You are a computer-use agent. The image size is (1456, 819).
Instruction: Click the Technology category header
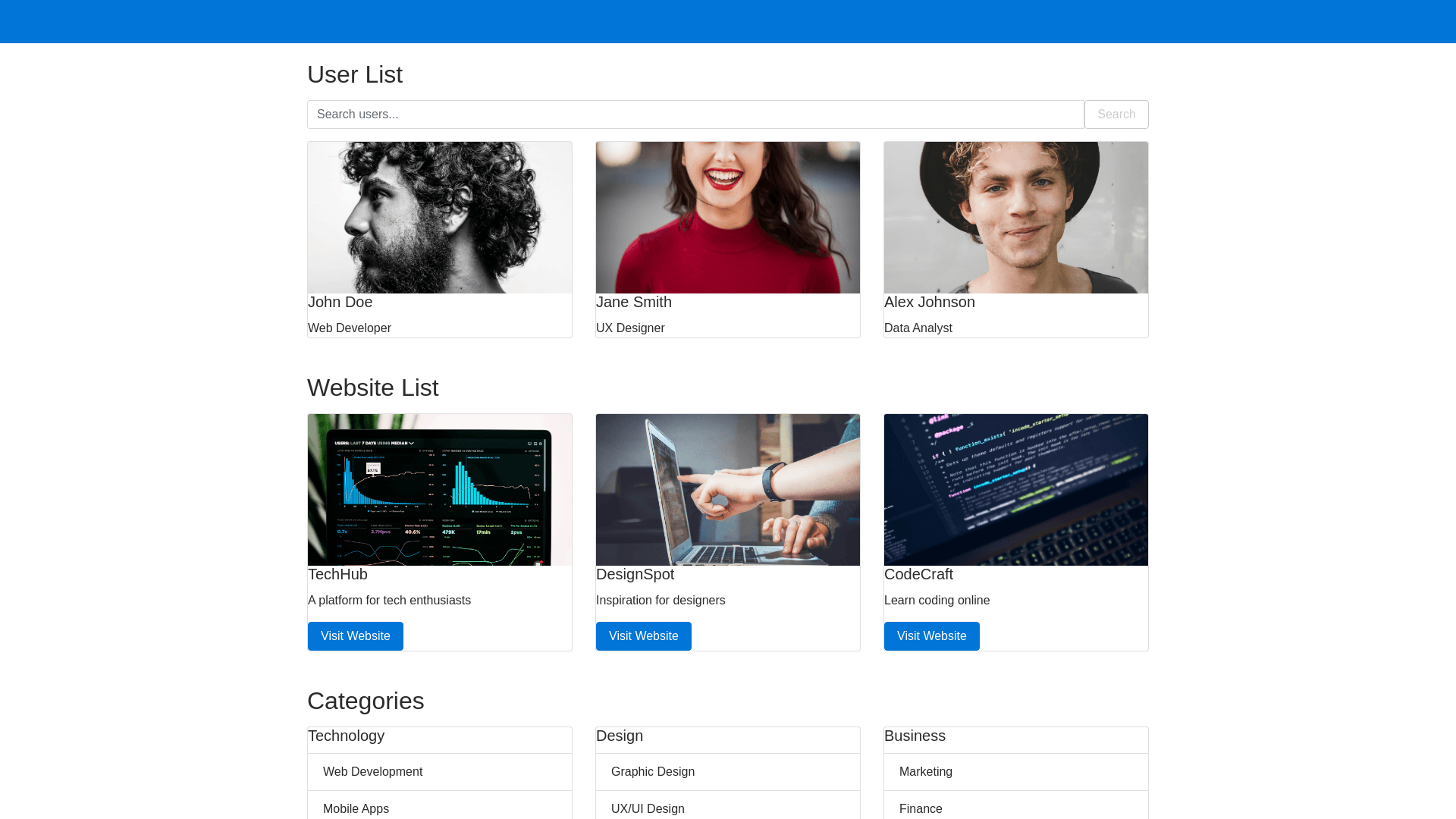click(347, 736)
